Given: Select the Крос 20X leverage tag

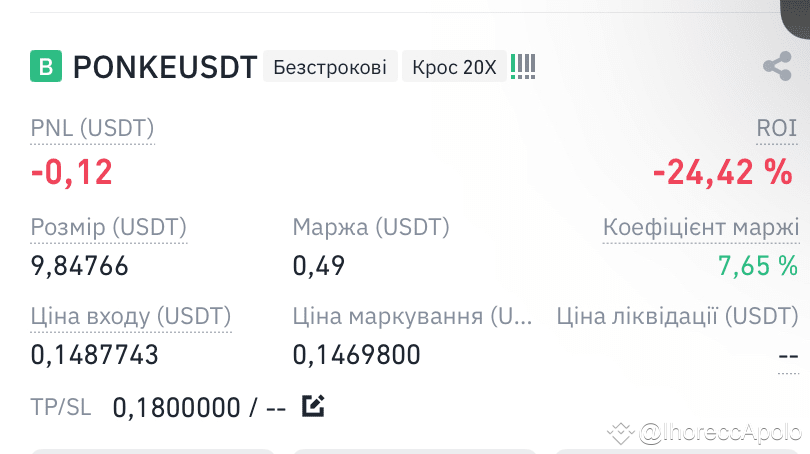Looking at the screenshot, I should click(x=454, y=67).
